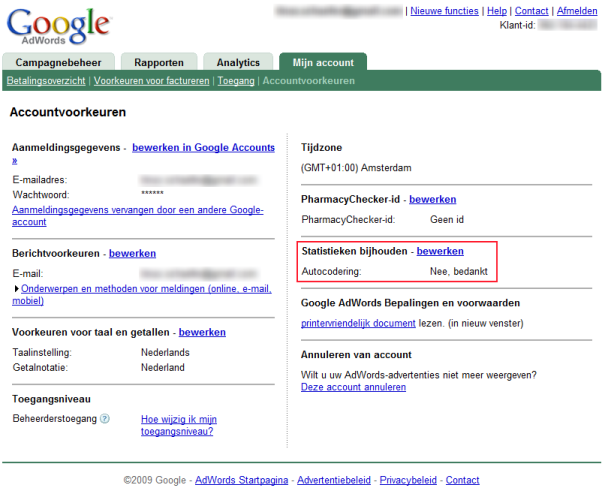Click the Wachtwoord masked asterisks value
Screen dimensions: 602x494
click(152, 193)
